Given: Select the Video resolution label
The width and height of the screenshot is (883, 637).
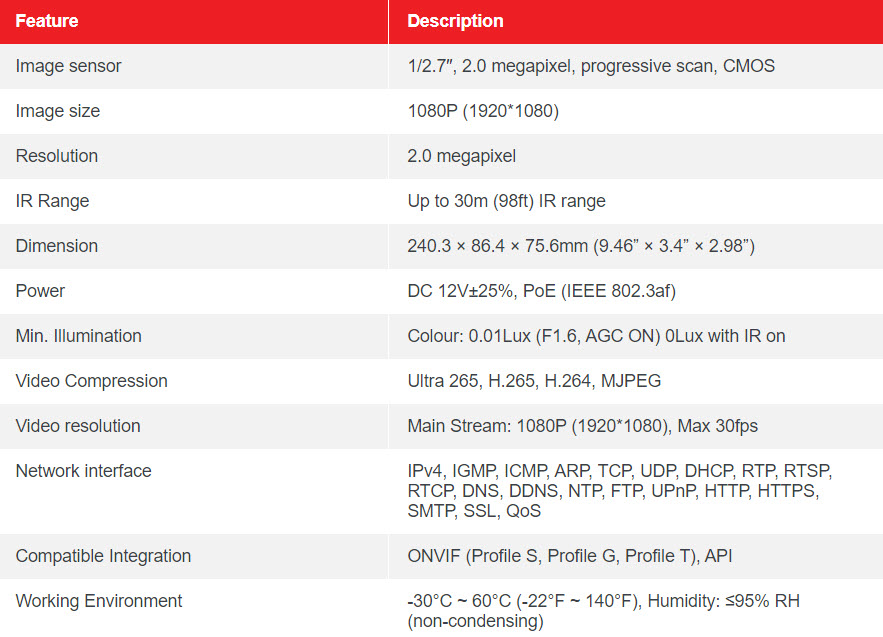Looking at the screenshot, I should [x=78, y=426].
